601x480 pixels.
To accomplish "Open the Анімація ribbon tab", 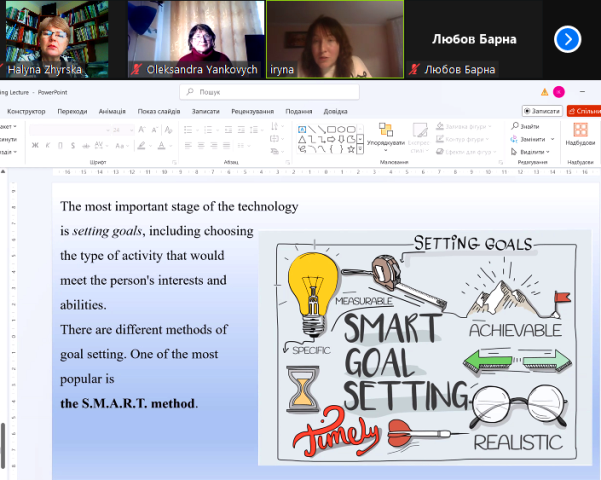I will (x=112, y=111).
